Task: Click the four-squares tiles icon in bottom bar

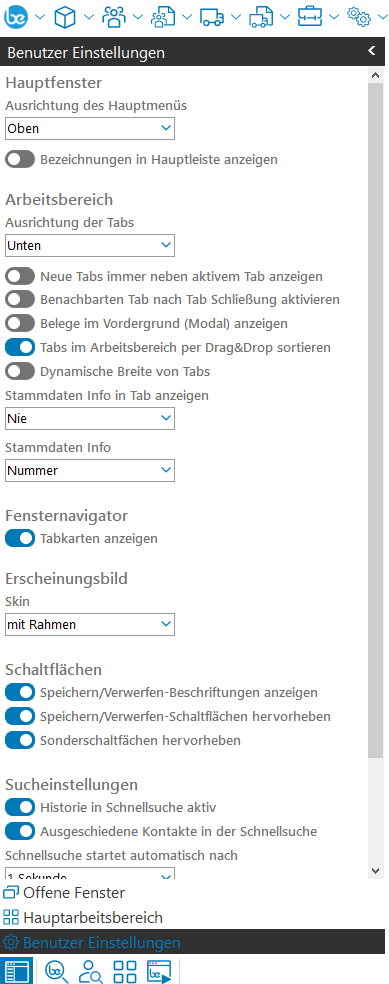Action: tap(125, 971)
